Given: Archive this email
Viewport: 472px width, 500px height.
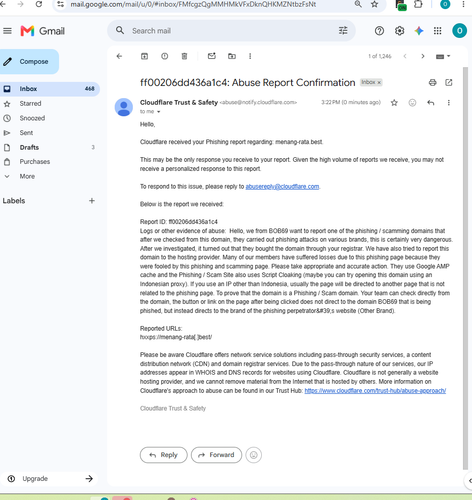Looking at the screenshot, I should [x=144, y=56].
